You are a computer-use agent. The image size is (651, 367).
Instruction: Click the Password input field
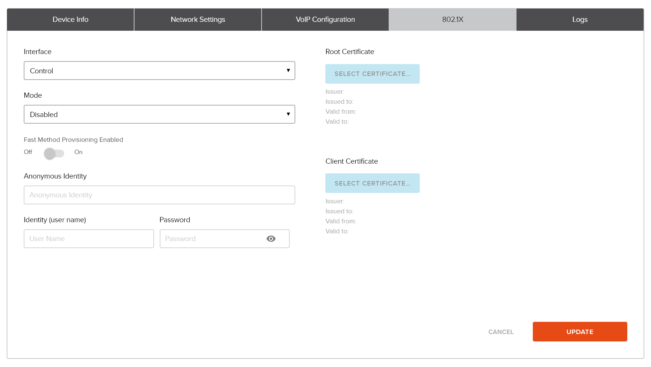point(225,239)
